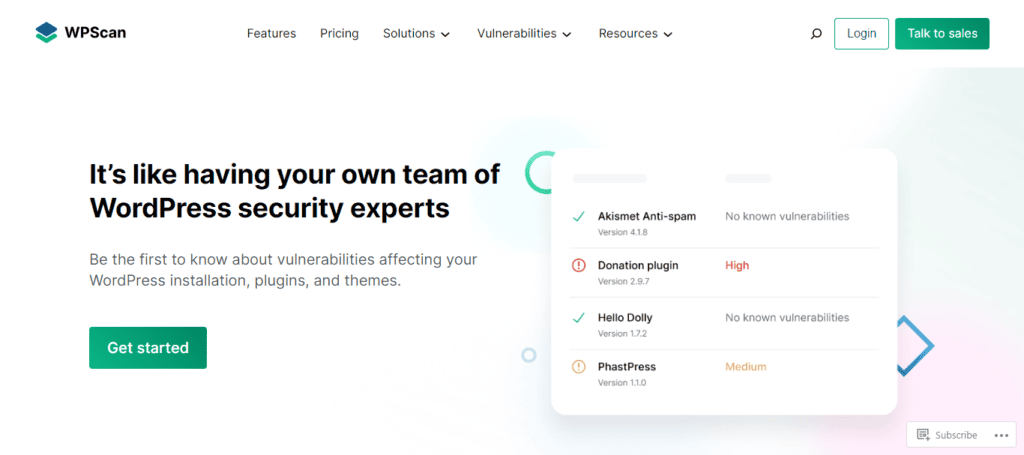Expand the Solutions dropdown menu

click(416, 34)
